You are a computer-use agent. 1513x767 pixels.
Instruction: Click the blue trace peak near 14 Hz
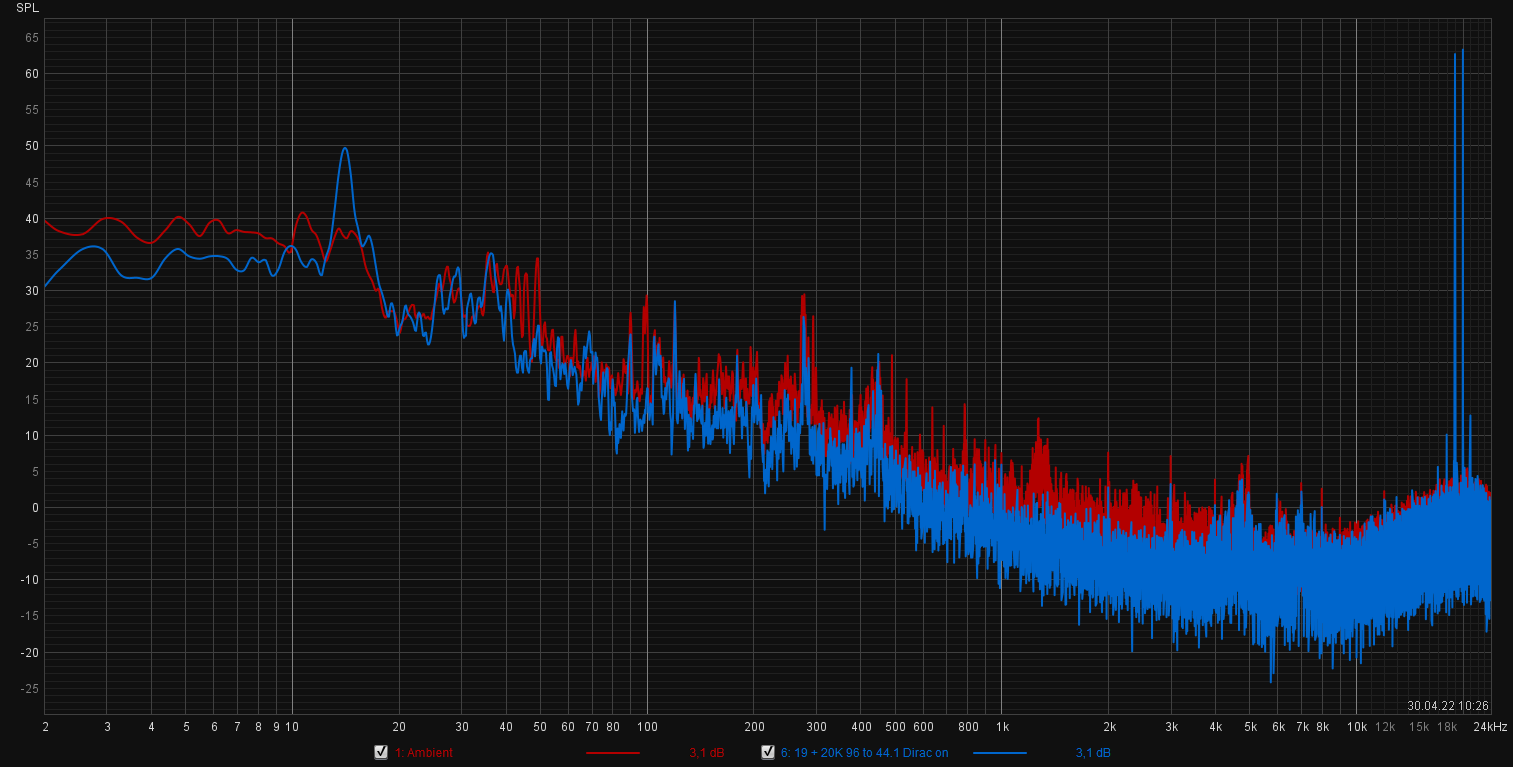pos(344,149)
